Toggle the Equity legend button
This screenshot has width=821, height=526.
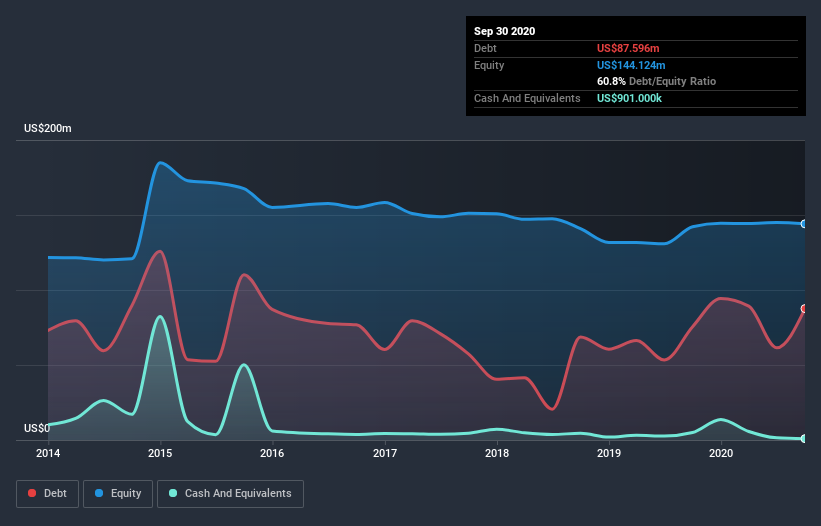coord(118,494)
